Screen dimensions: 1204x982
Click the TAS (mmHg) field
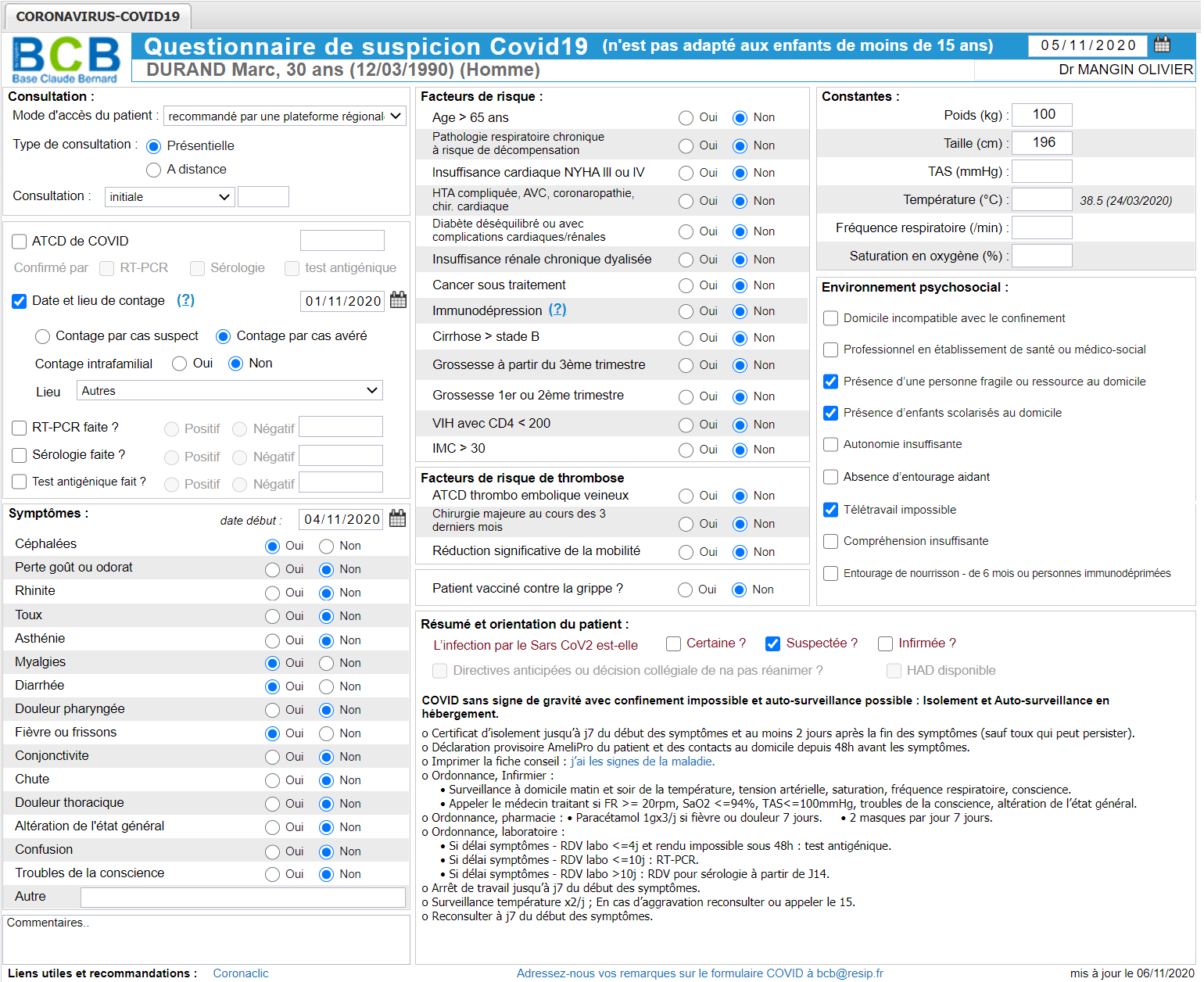click(x=1041, y=171)
